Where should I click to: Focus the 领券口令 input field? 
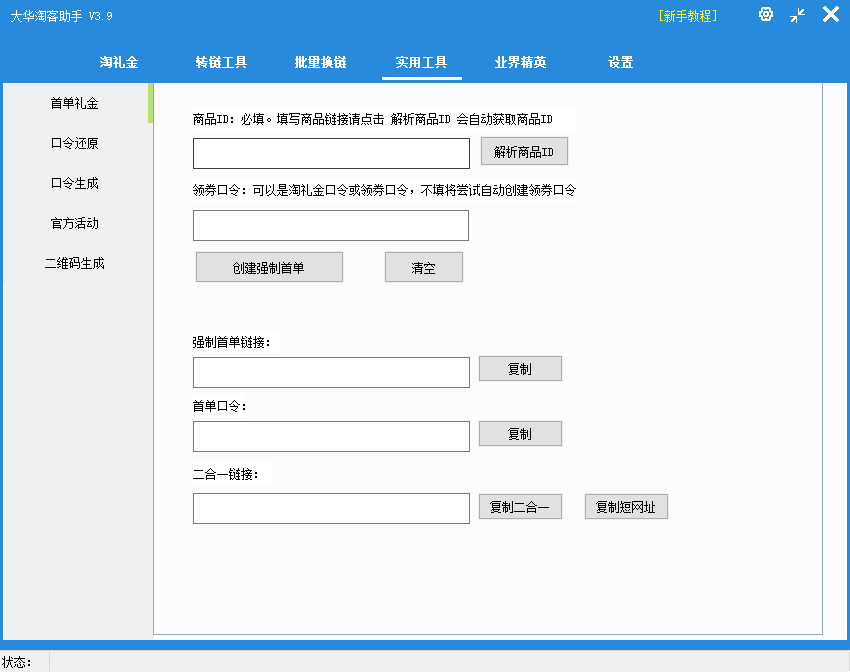coord(331,225)
